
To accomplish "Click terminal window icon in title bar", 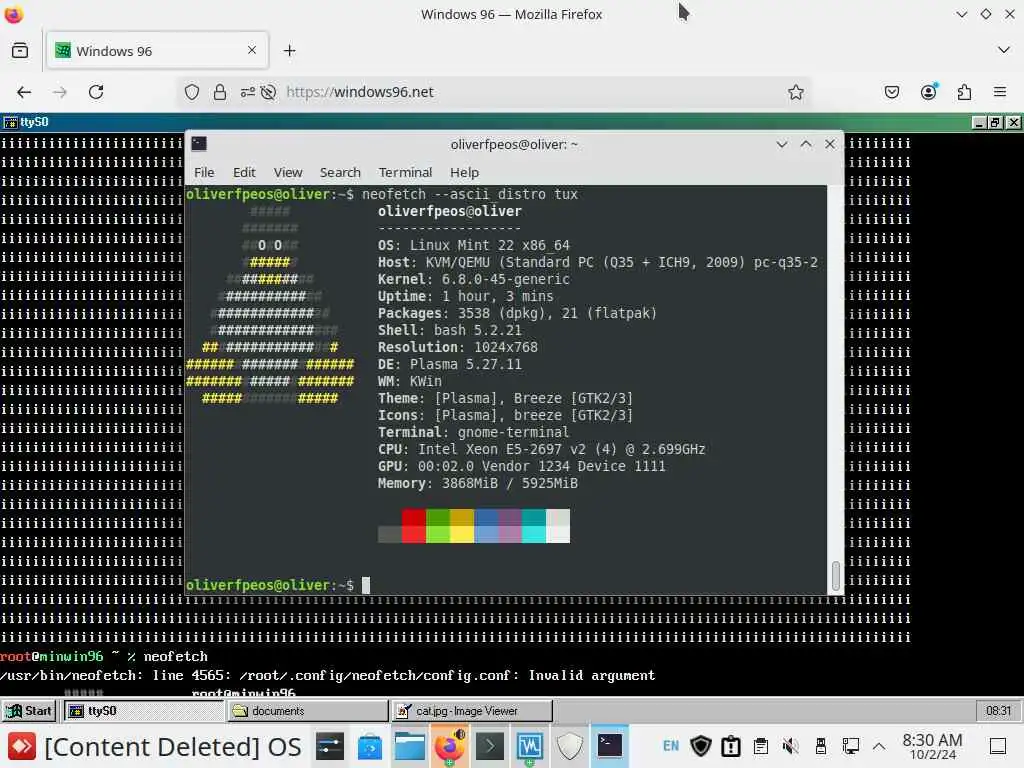I will [x=199, y=144].
